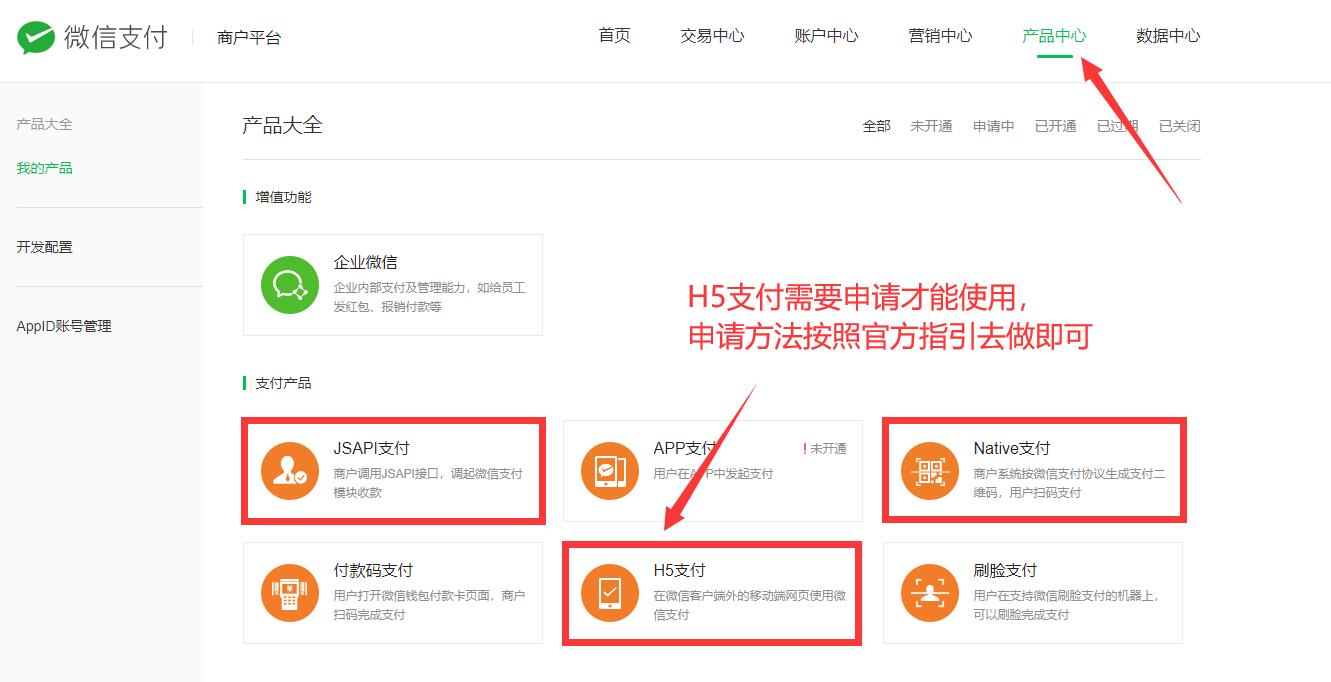Image resolution: width=1331 pixels, height=682 pixels.
Task: Click the Native支付 QR code icon
Action: point(930,471)
